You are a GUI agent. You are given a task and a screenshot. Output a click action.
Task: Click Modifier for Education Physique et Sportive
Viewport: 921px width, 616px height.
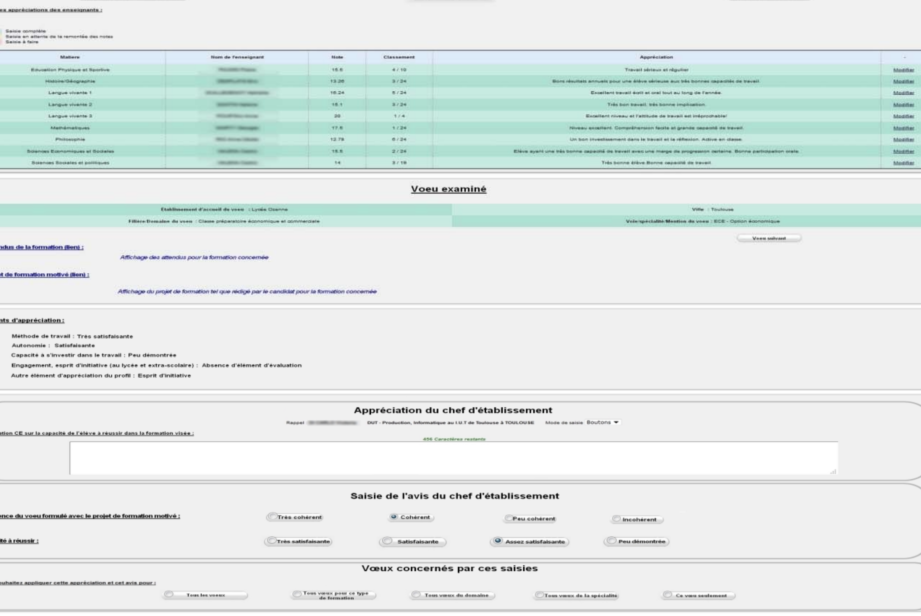(x=902, y=70)
